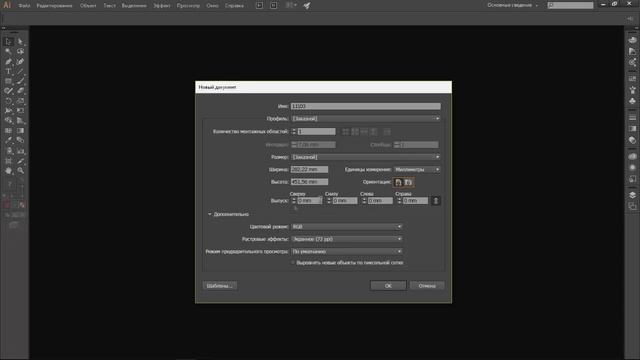
Task: Click the top bleed Сверху stepper
Action: (293, 200)
